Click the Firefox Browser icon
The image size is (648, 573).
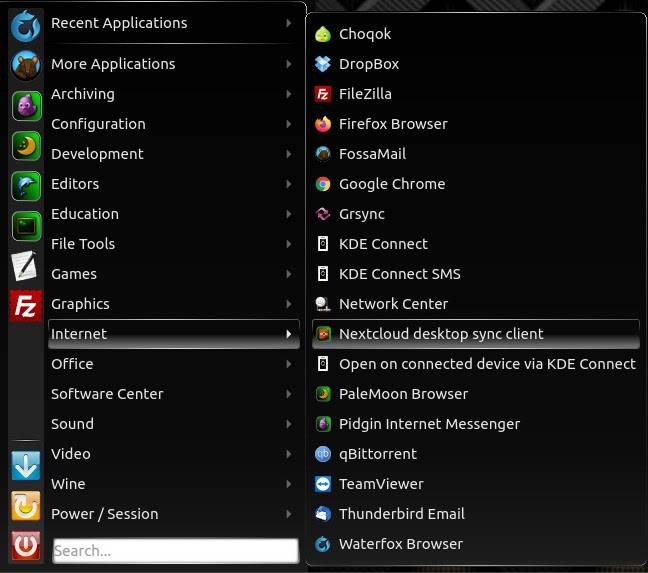[323, 124]
